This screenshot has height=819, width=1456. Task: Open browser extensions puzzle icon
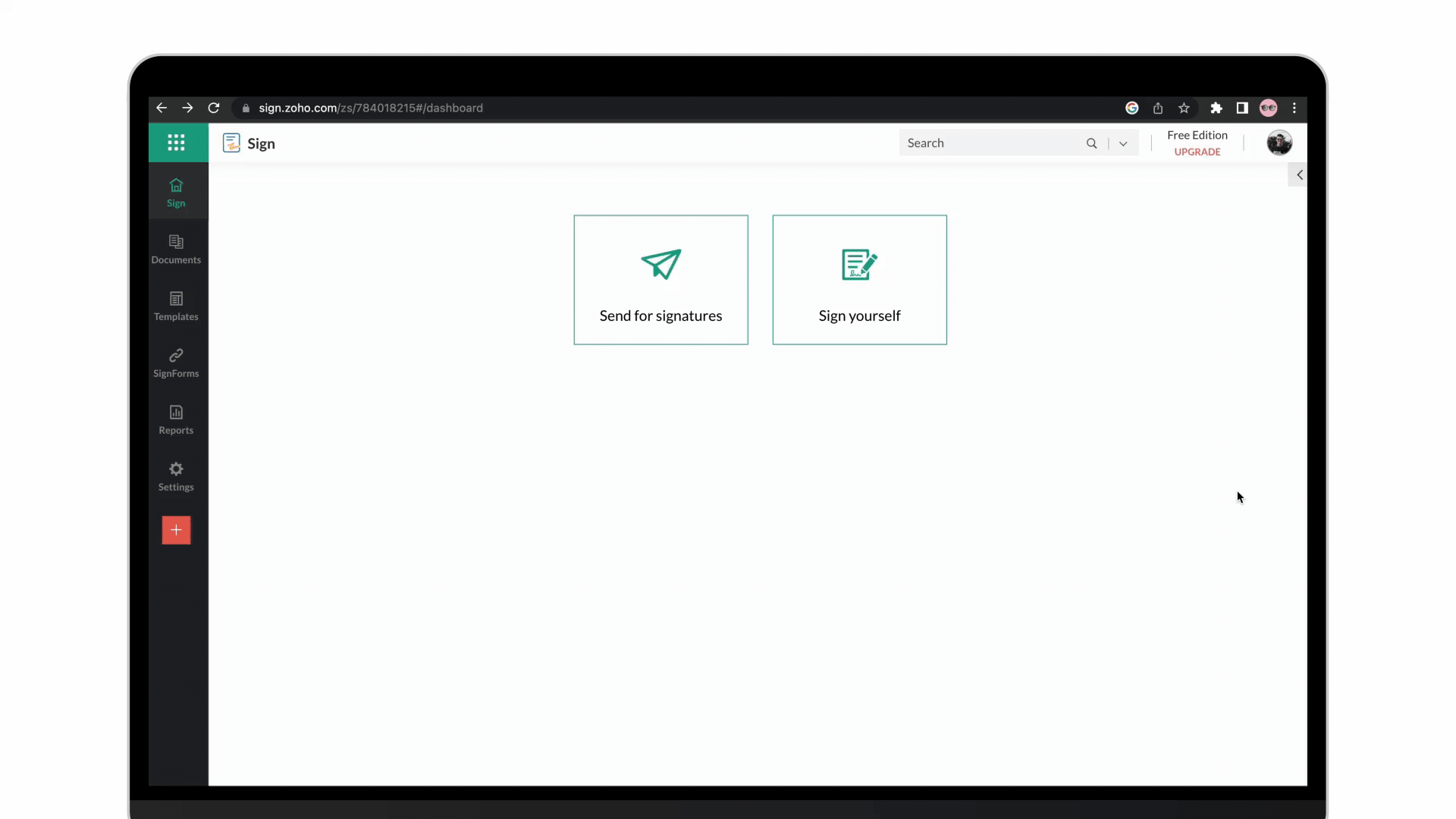coord(1216,108)
